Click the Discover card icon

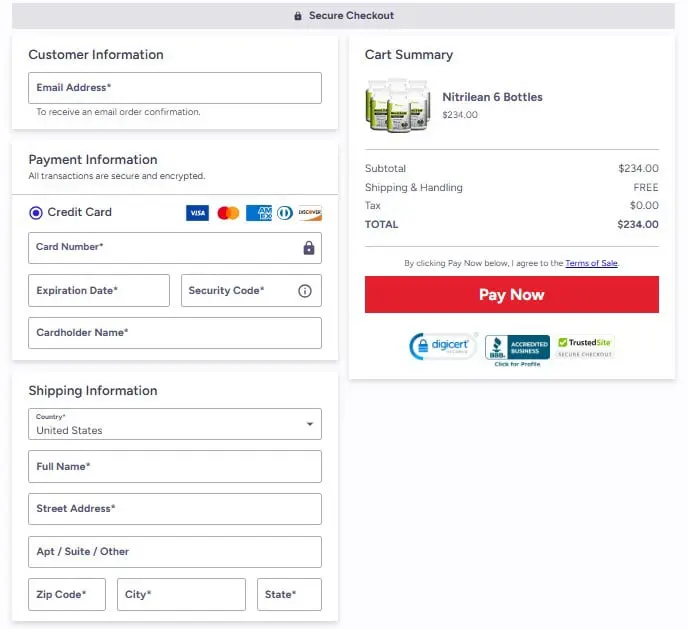click(x=310, y=213)
